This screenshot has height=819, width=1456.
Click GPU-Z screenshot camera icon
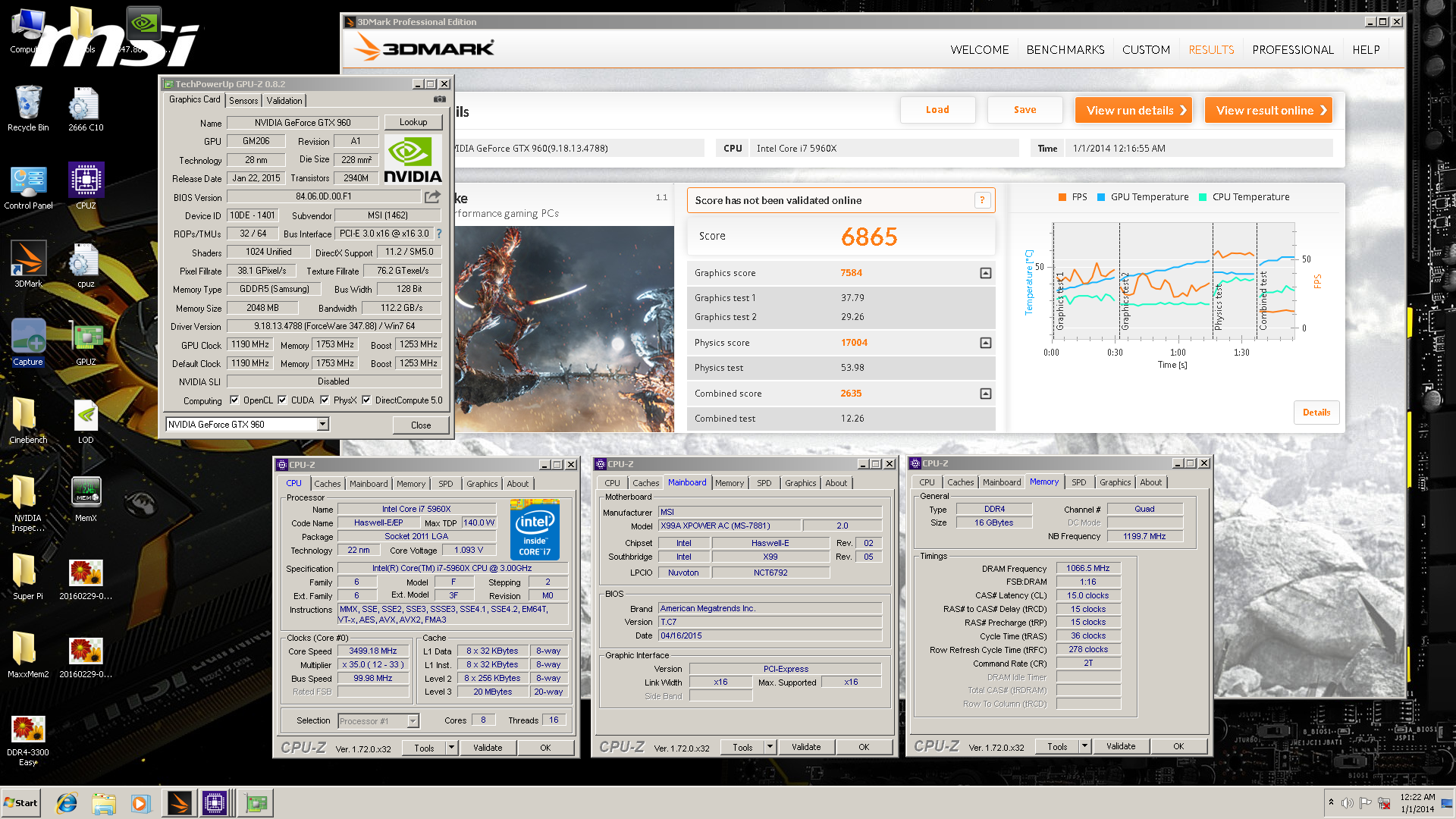(x=440, y=99)
